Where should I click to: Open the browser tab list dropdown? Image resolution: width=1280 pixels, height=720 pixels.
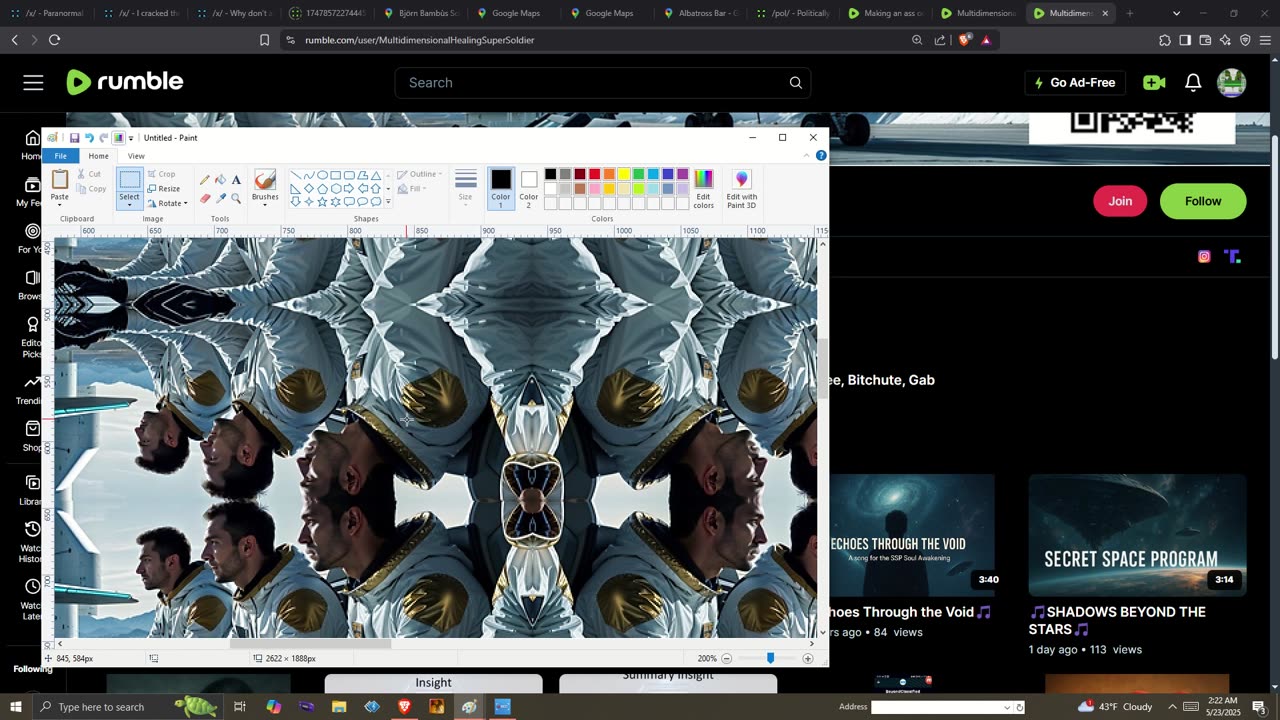[x=1176, y=13]
